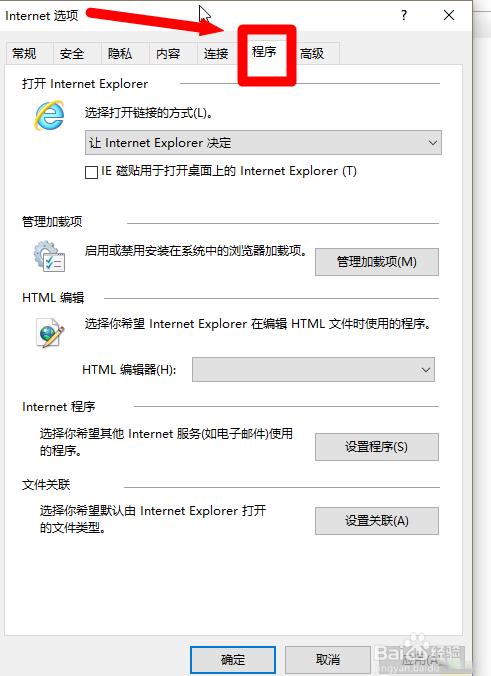Switch to the 常规 tab
Image resolution: width=491 pixels, height=676 pixels.
[x=25, y=53]
